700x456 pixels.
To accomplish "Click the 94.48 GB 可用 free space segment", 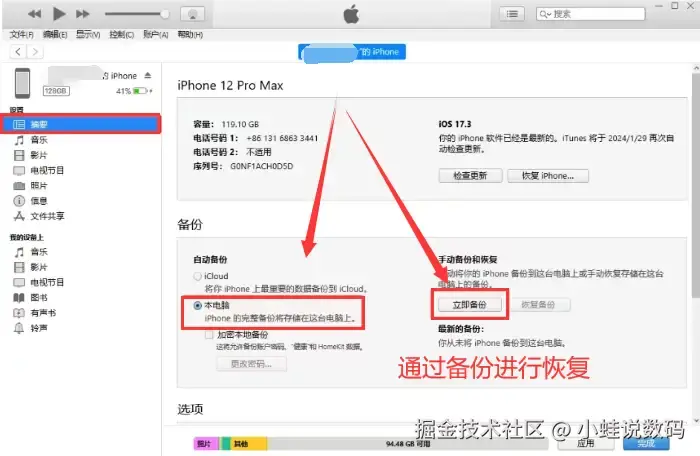I will click(x=408, y=443).
